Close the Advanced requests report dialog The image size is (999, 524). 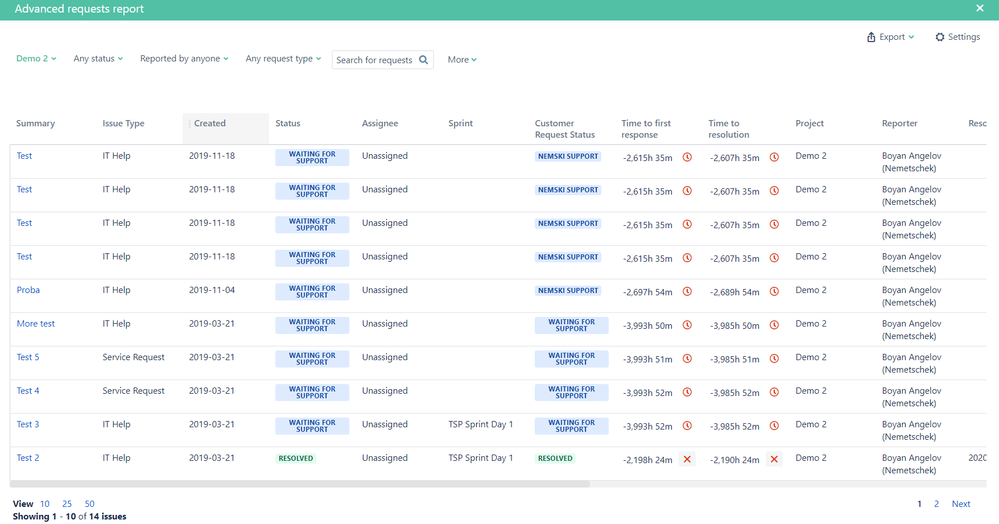tap(979, 8)
